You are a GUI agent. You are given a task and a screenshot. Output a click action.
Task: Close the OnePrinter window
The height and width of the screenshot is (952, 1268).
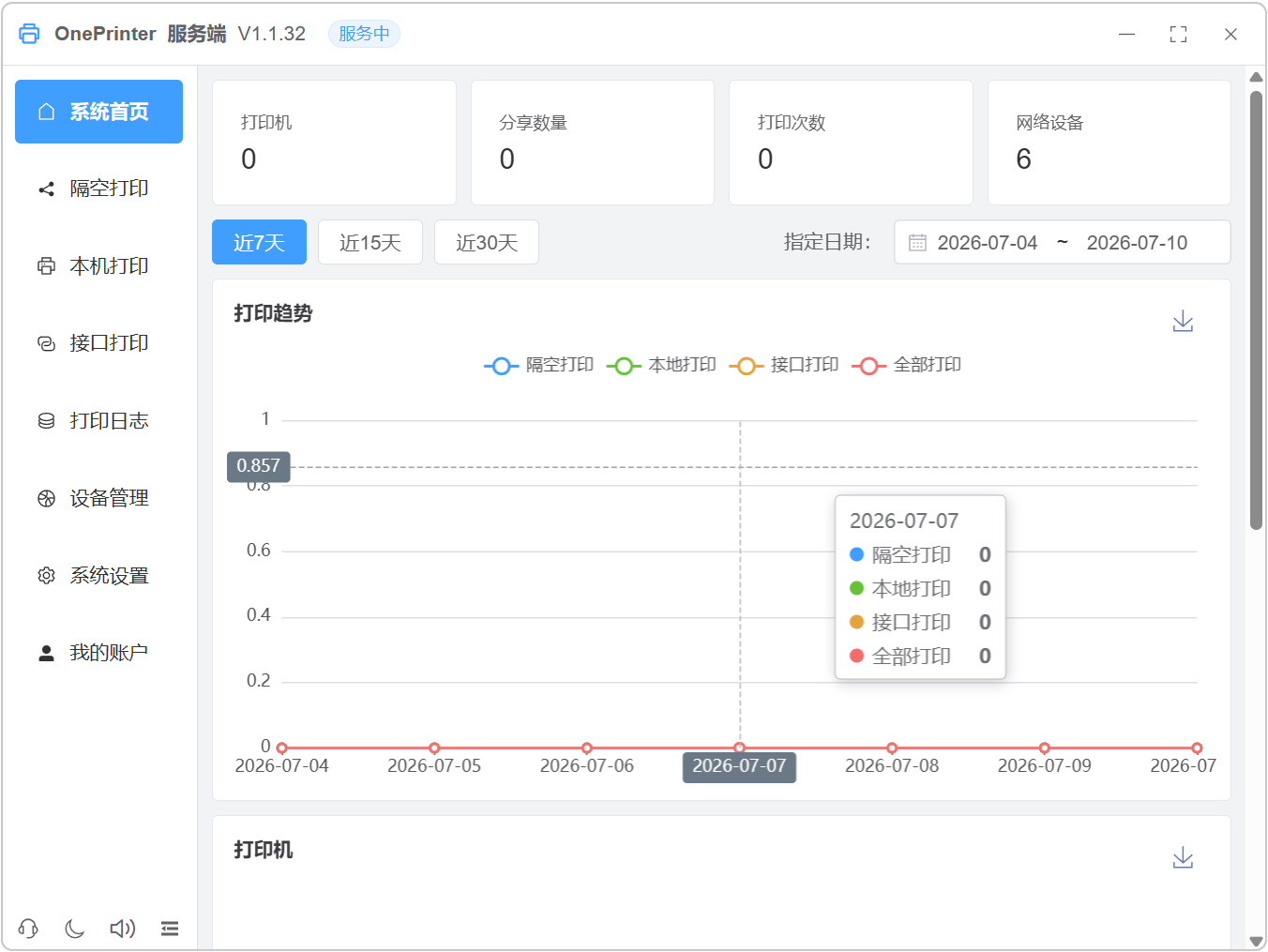point(1231,34)
